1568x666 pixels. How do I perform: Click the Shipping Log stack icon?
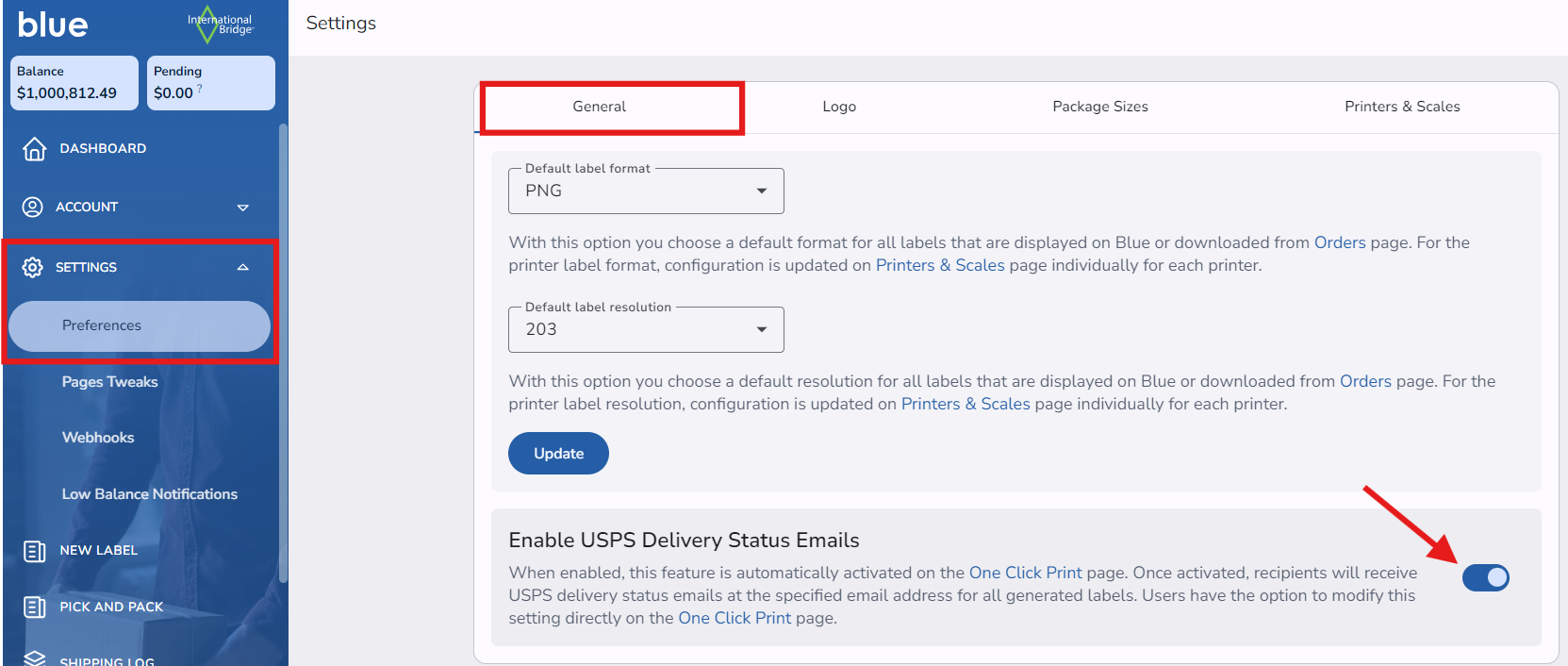34,658
